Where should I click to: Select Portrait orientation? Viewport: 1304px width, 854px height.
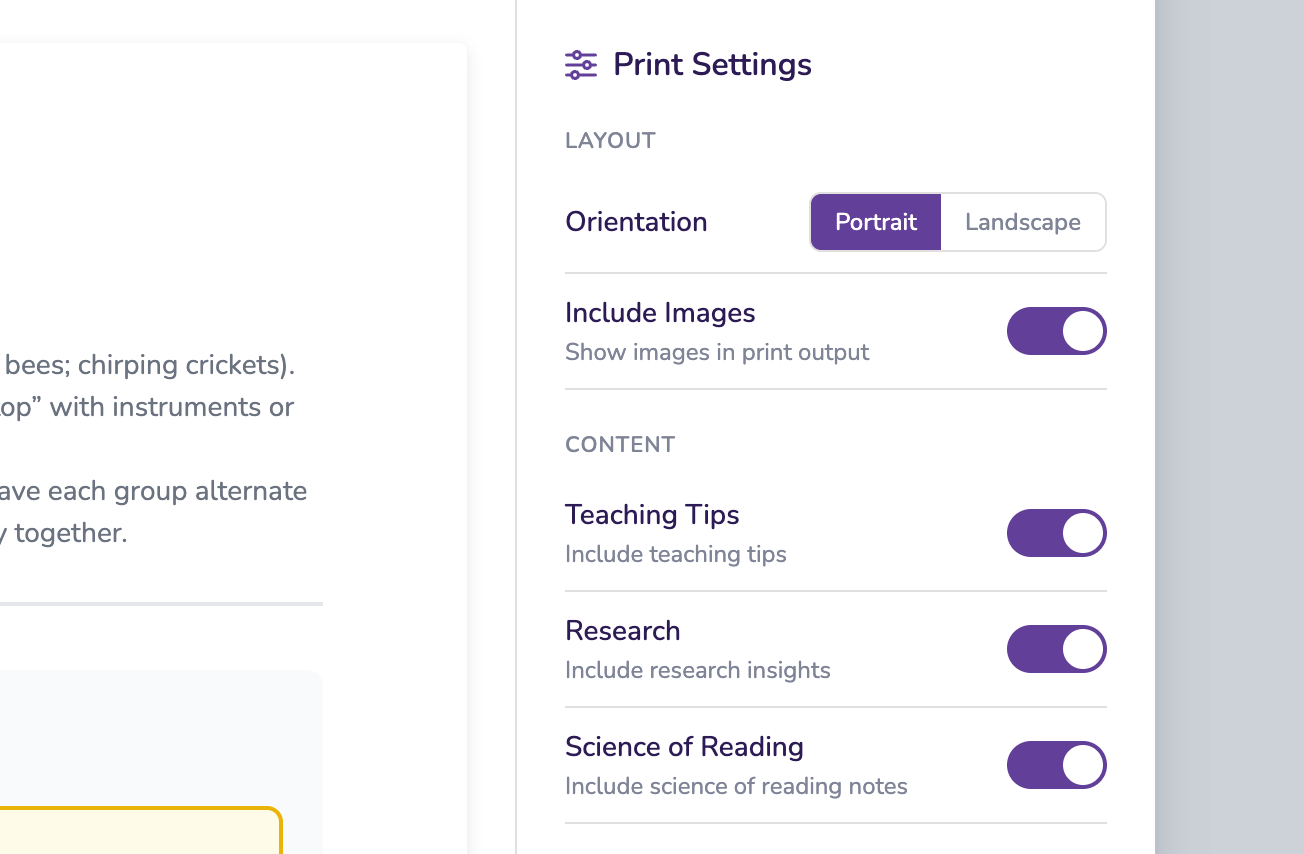click(876, 222)
